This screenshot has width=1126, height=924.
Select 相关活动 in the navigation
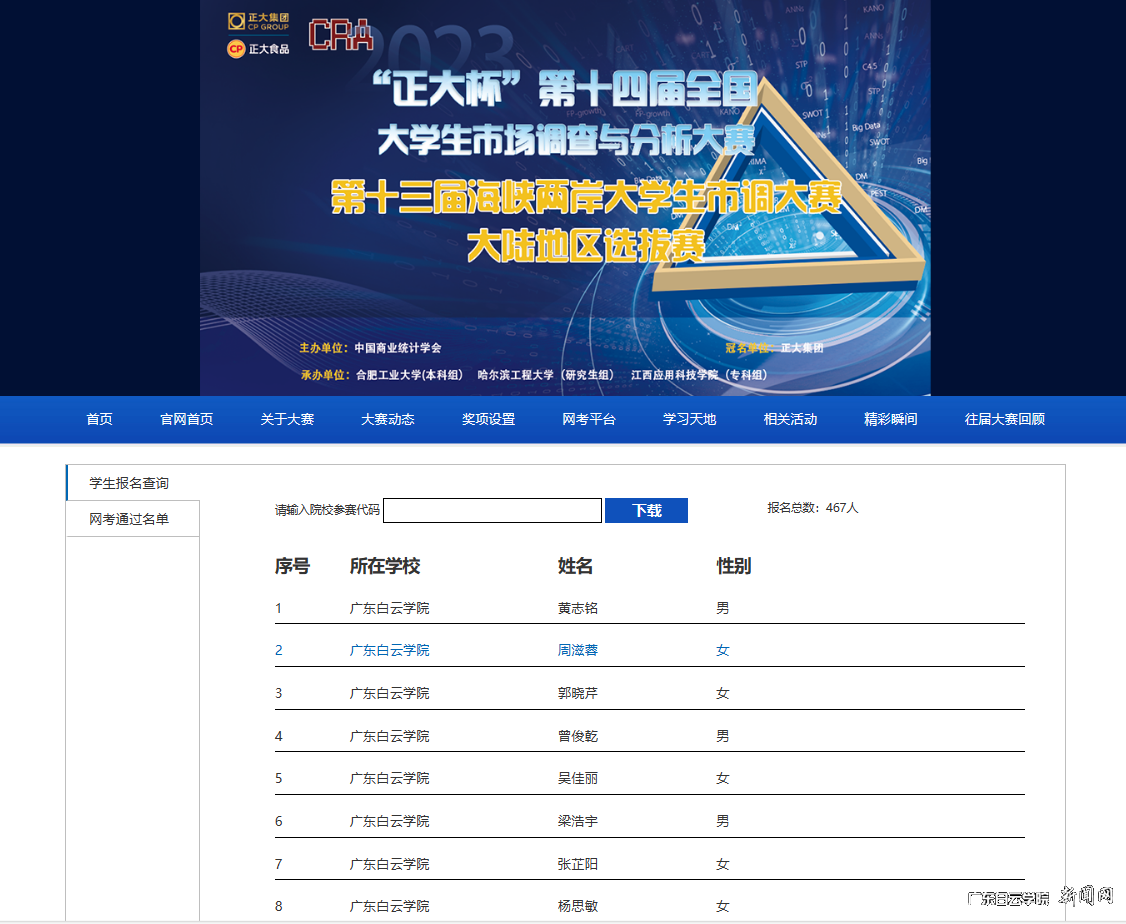(790, 419)
